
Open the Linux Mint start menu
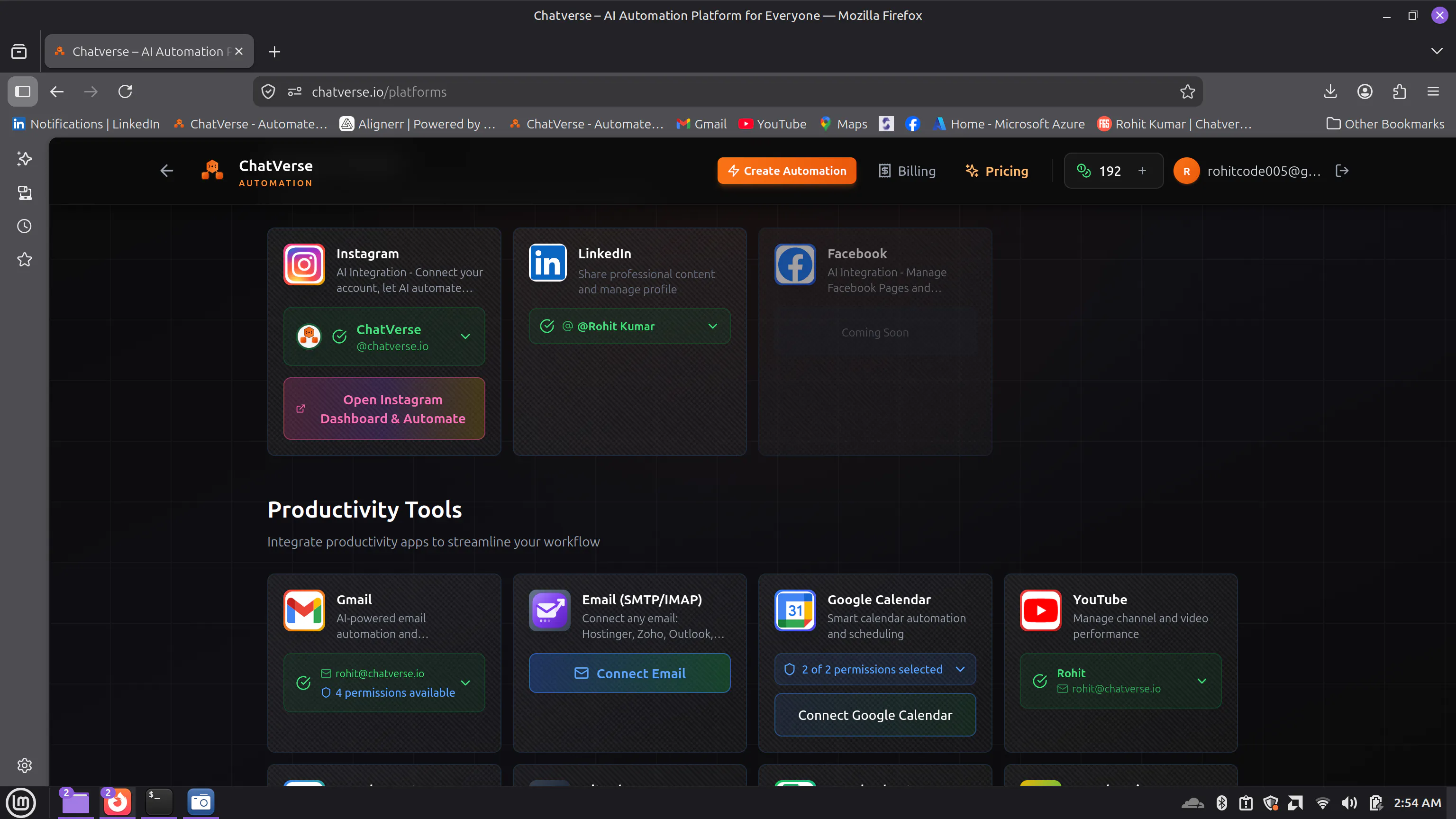tap(21, 802)
